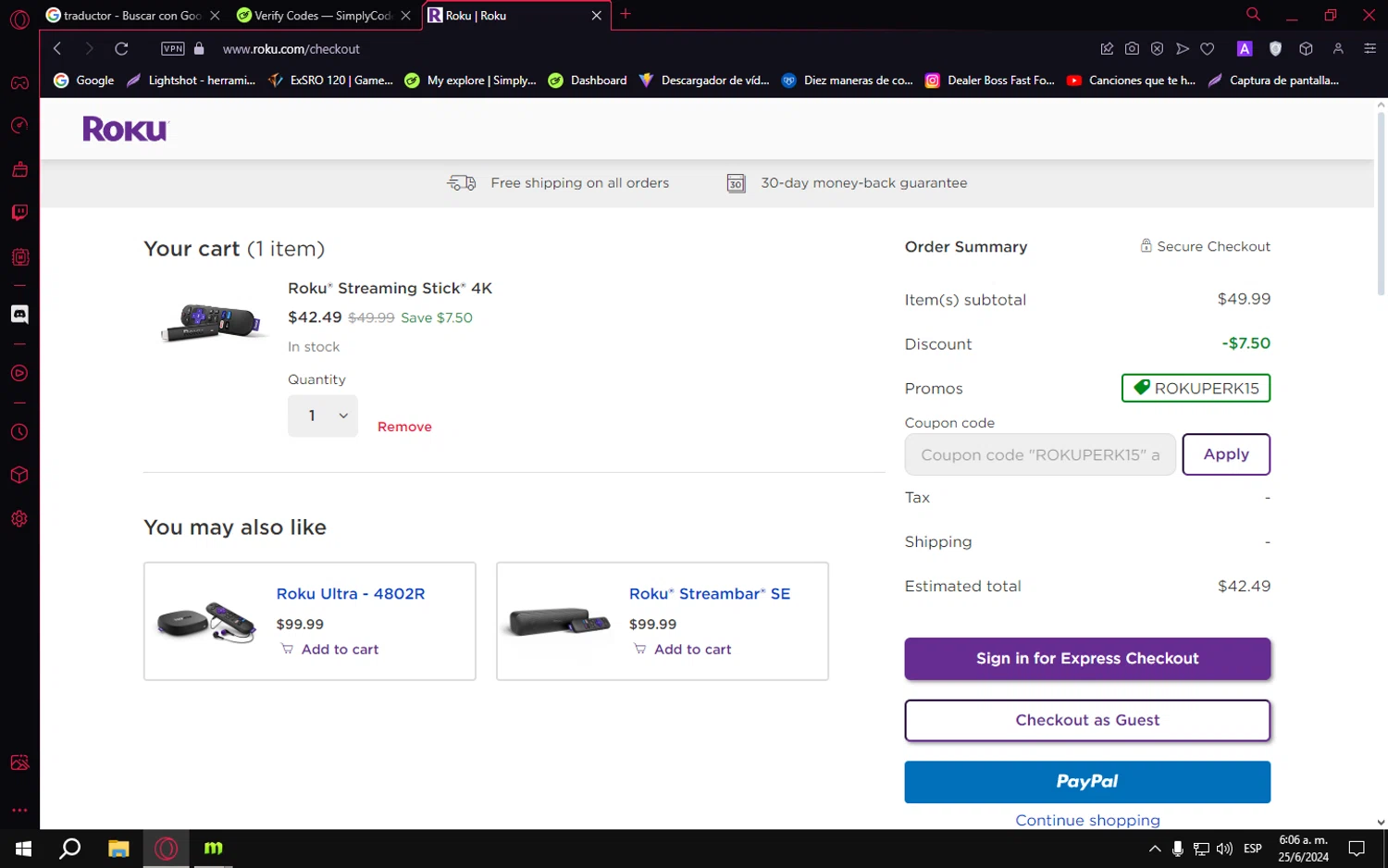1388x868 pixels.
Task: Click the ESP input language indicator
Action: [x=1253, y=849]
